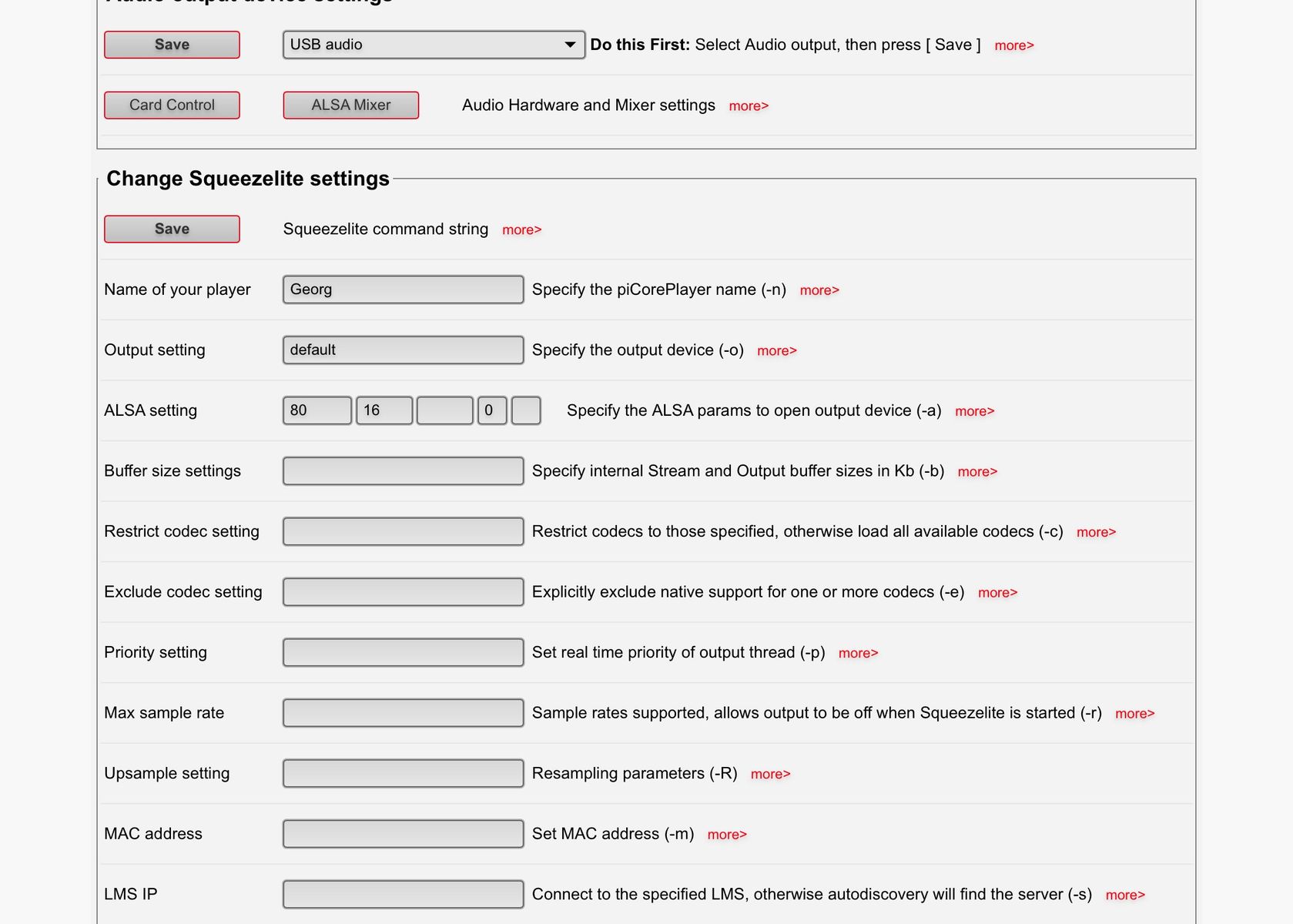
Task: Save the selected audio output device
Action: tap(172, 45)
